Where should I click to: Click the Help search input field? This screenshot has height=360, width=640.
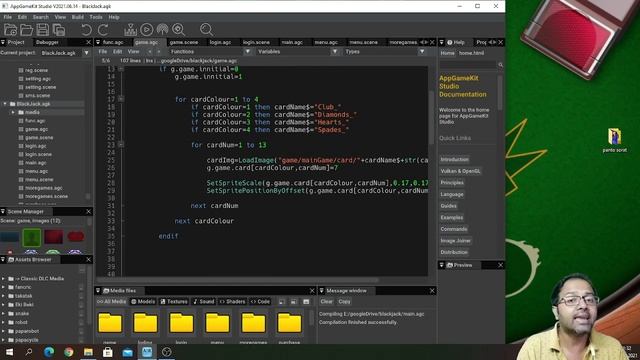point(468,65)
